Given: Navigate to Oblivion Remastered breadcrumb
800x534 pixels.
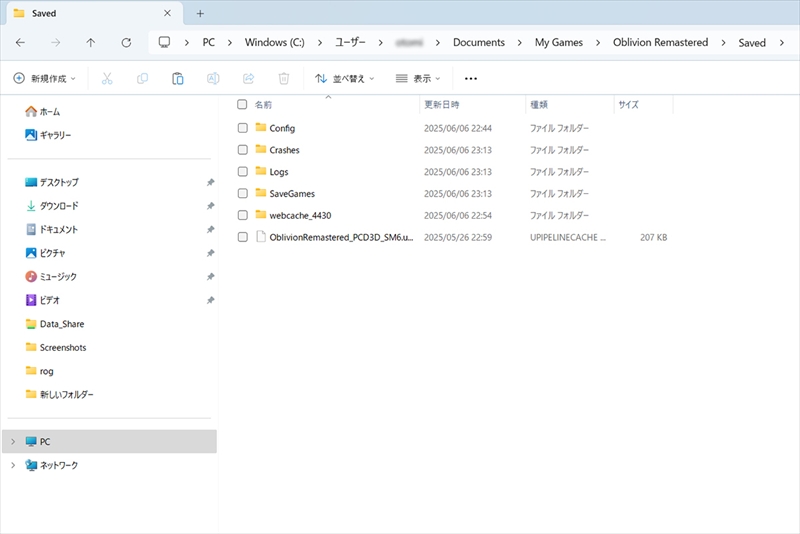Looking at the screenshot, I should pos(660,42).
